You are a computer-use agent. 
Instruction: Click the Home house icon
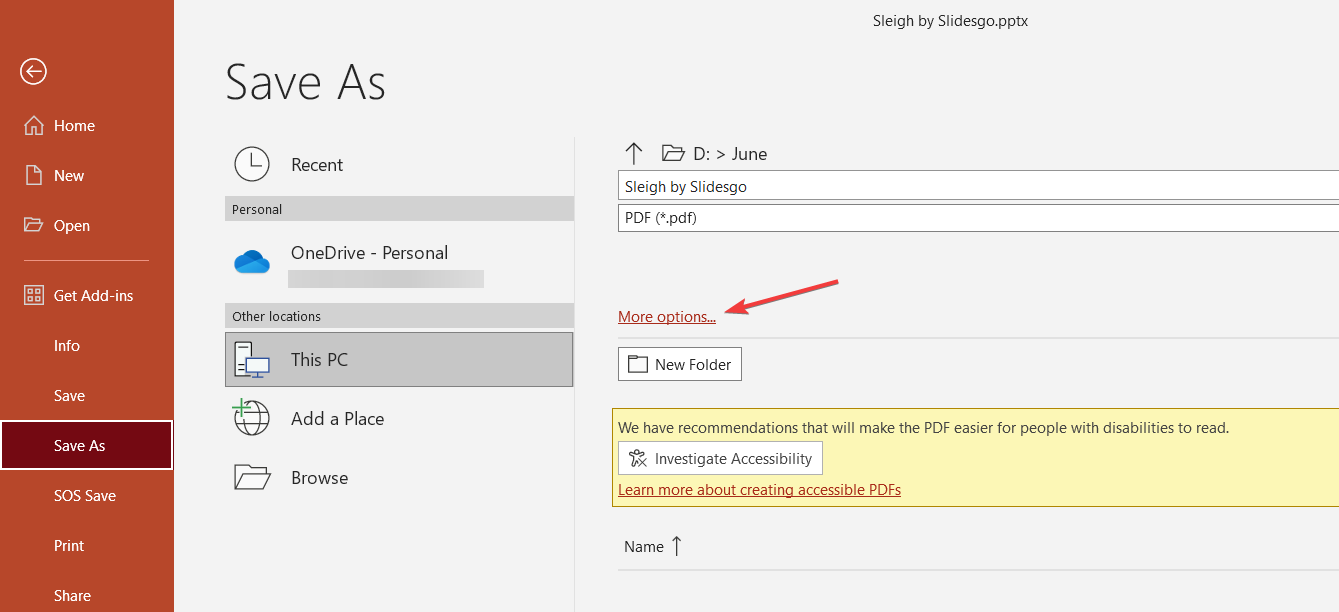pyautogui.click(x=34, y=126)
